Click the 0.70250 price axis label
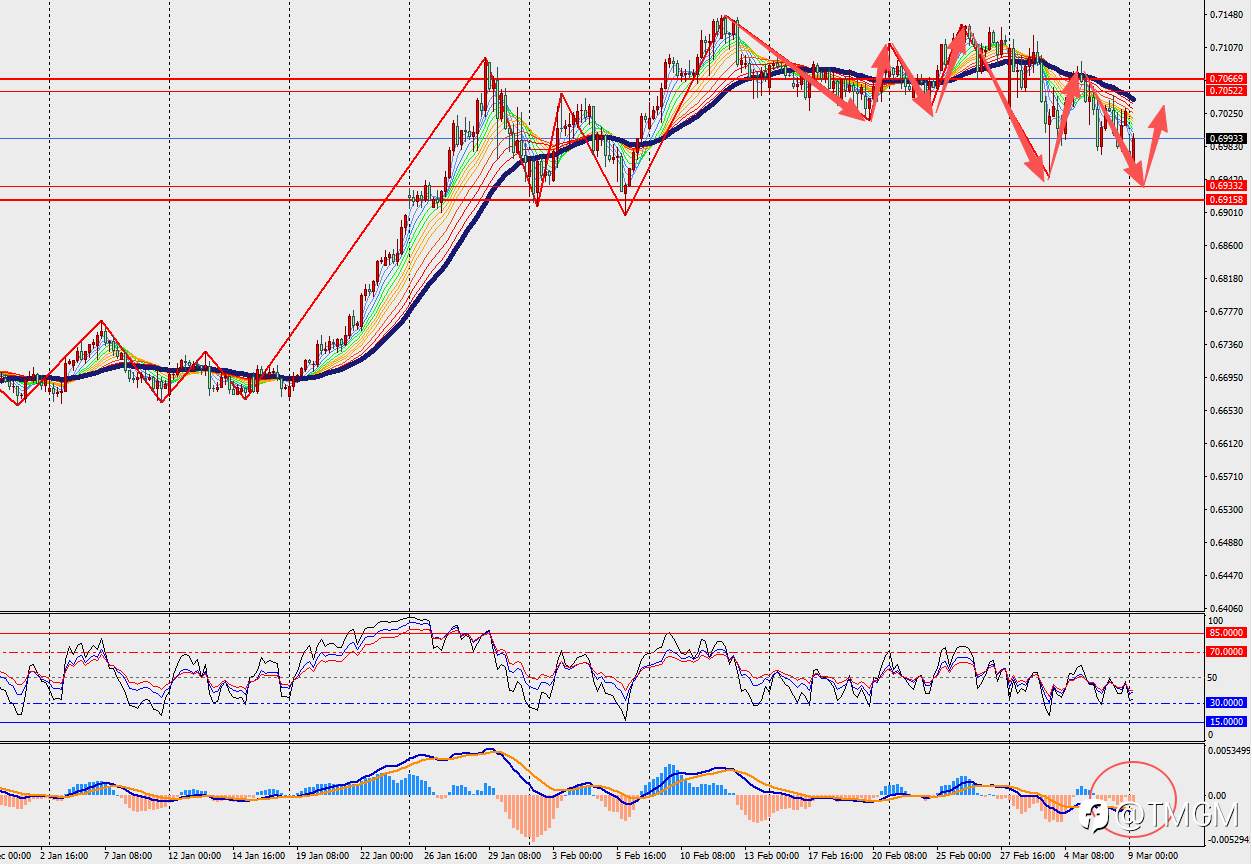Screen dimensions: 1252x864 1225,114
